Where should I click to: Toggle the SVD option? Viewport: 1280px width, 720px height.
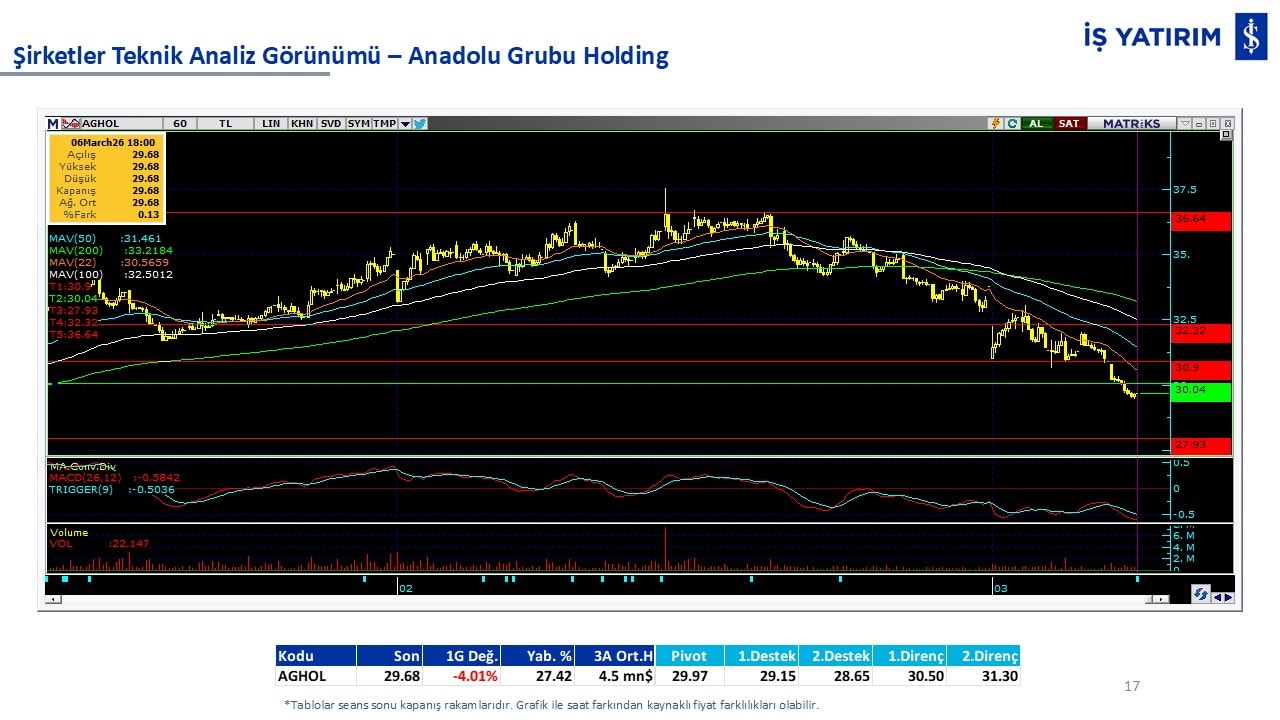331,124
